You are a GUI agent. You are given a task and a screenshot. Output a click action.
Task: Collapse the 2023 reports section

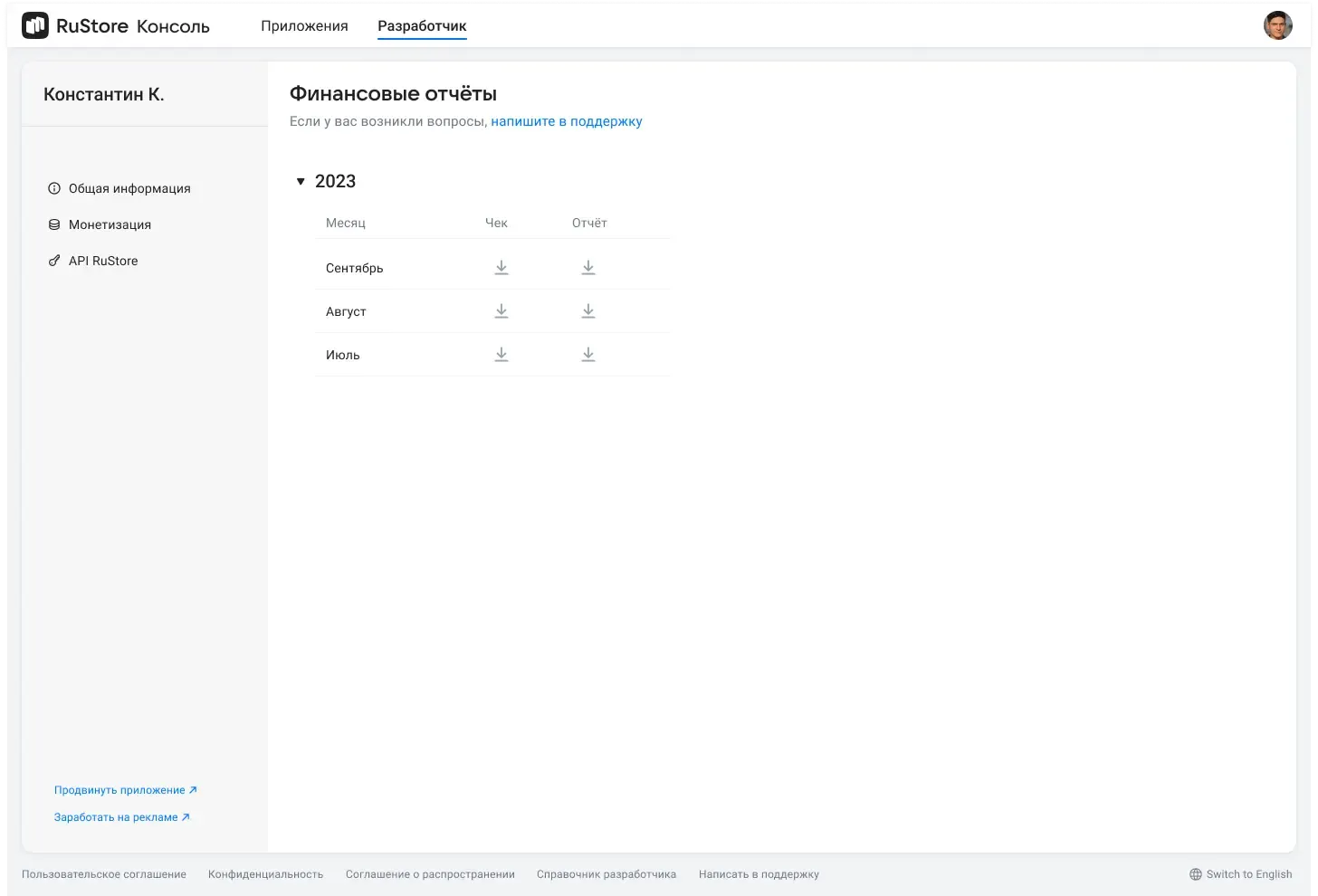click(301, 181)
